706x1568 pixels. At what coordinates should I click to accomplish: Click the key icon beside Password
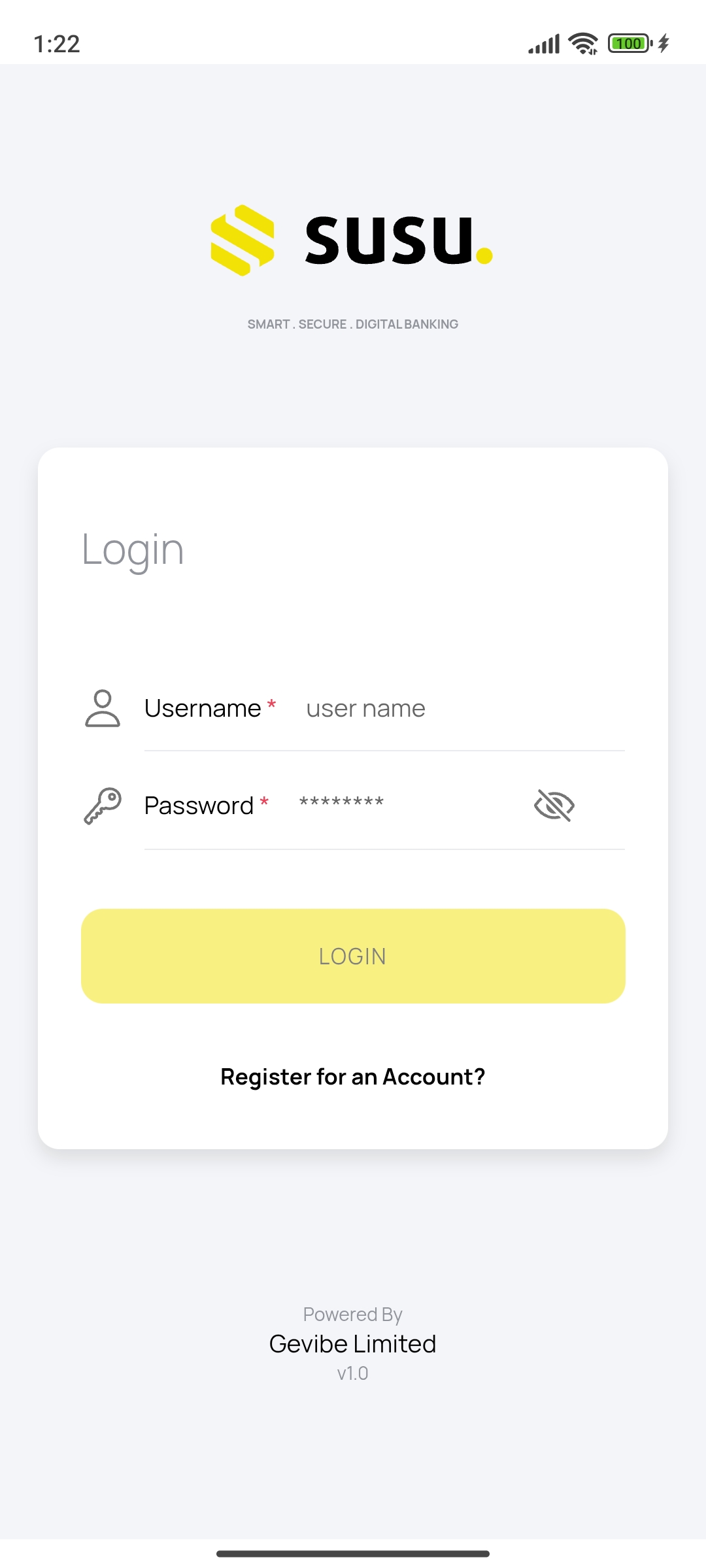[103, 806]
